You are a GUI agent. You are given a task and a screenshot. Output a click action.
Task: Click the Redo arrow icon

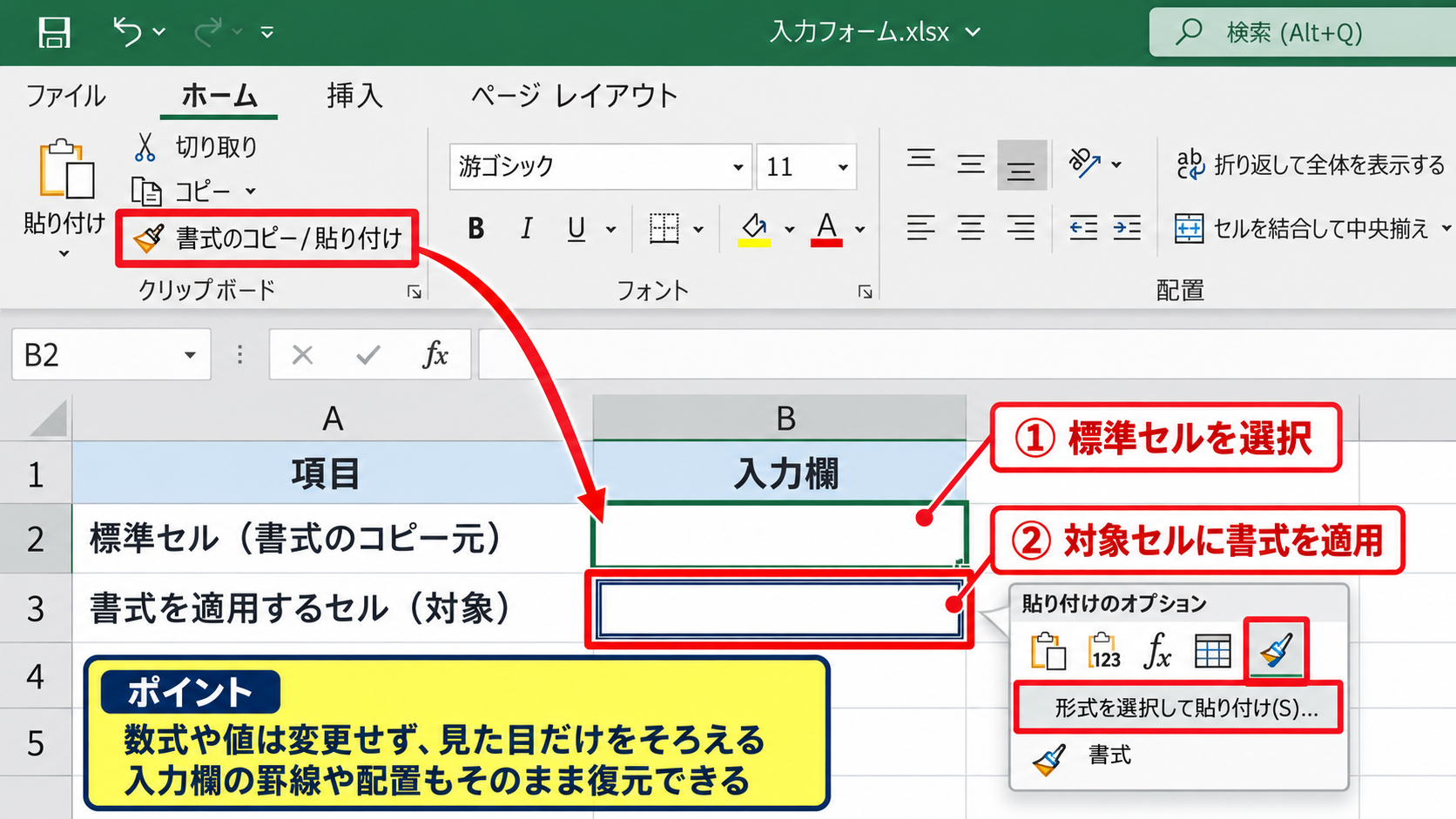coord(208,31)
